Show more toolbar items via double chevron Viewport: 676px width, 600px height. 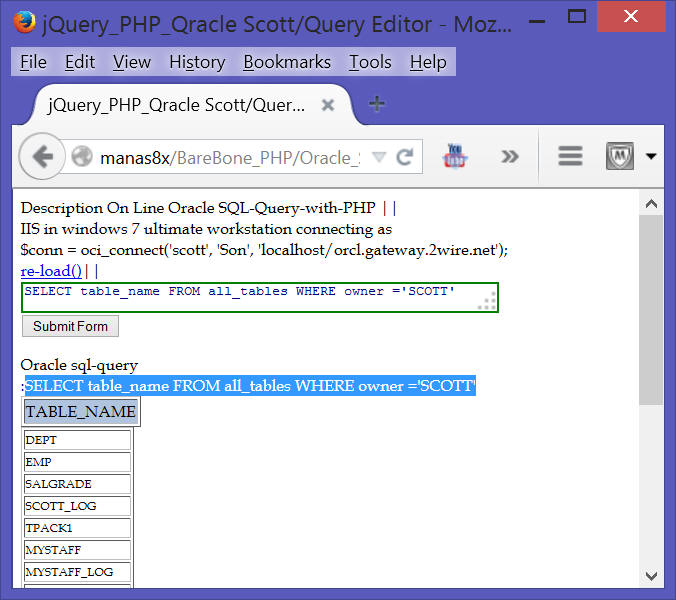pyautogui.click(x=510, y=156)
